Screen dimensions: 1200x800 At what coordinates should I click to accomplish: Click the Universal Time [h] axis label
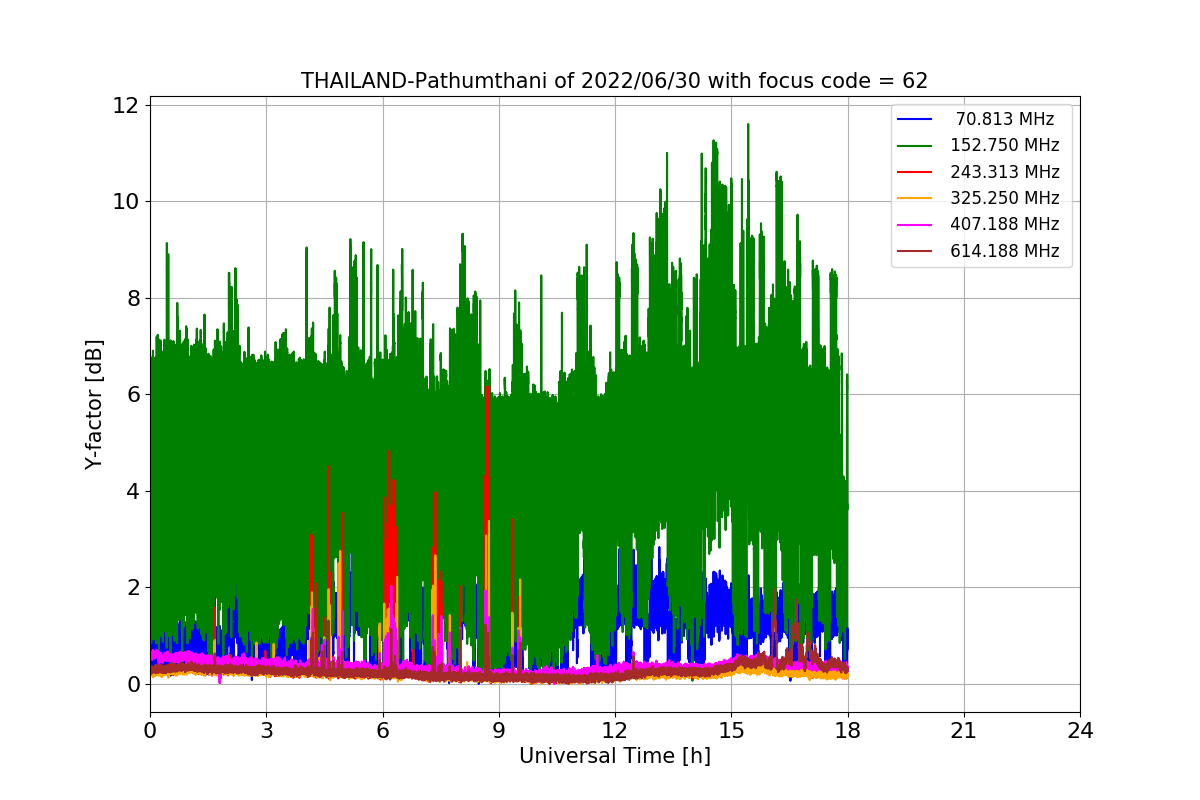614,757
